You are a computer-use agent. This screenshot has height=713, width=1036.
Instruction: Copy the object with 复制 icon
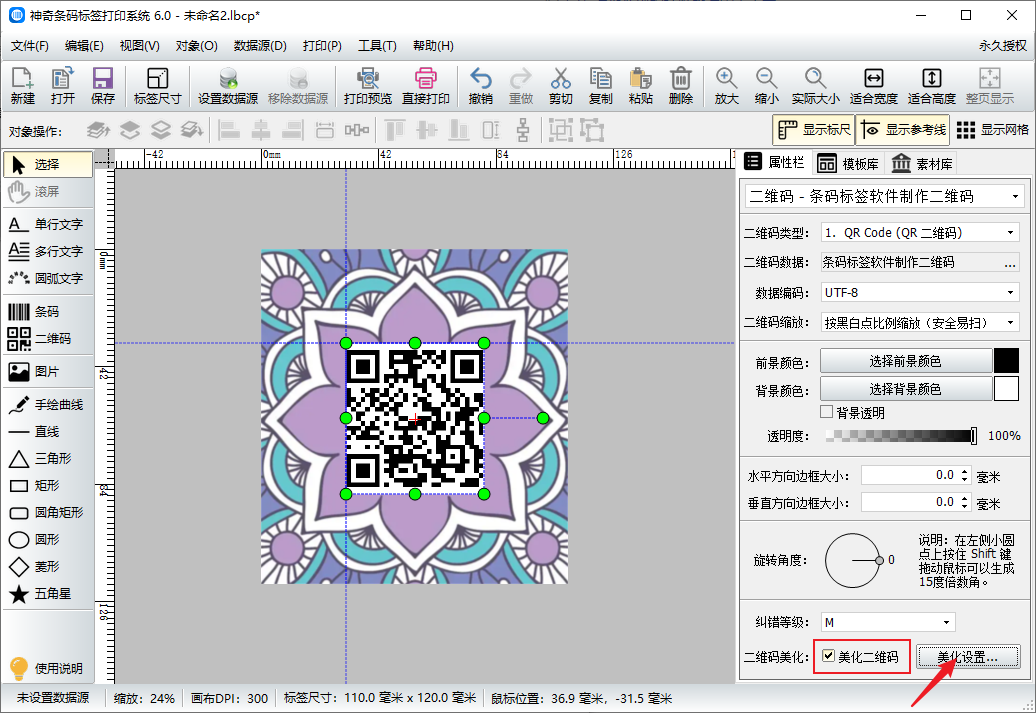[601, 86]
